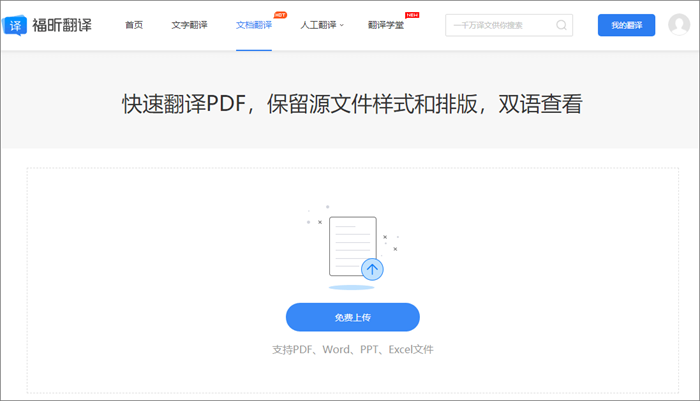This screenshot has width=700, height=401.
Task: Go to the 首页 home page
Action: coord(134,25)
